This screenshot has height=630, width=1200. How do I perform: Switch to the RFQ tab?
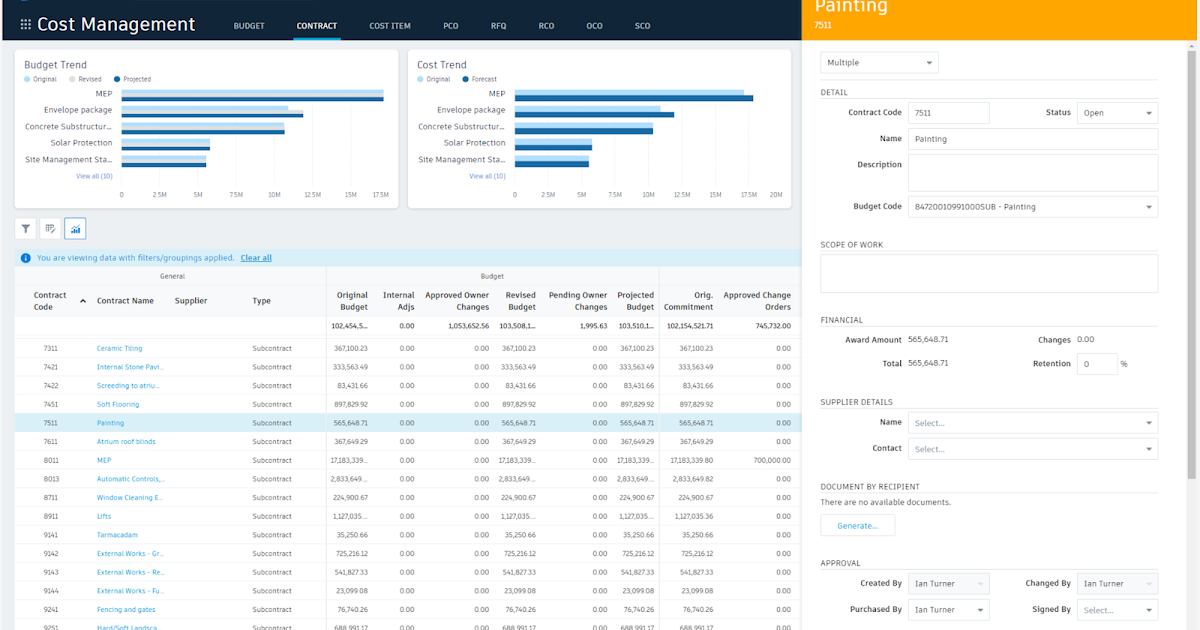(x=498, y=26)
